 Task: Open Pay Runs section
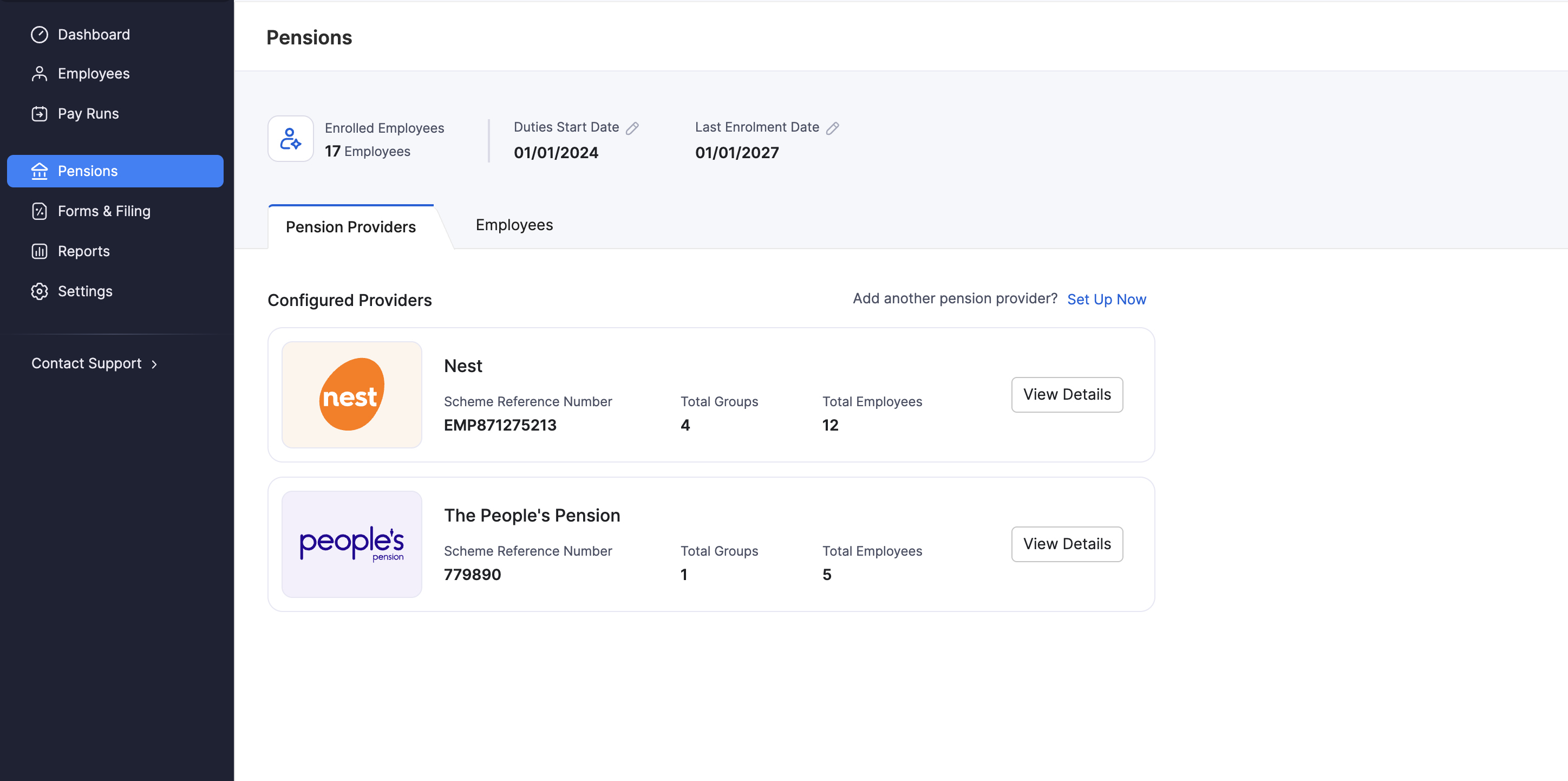tap(115, 114)
